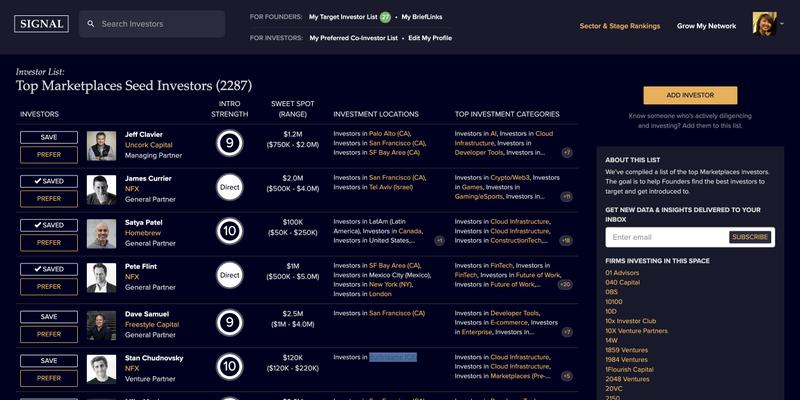Image resolution: width=800 pixels, height=400 pixels.
Task: Save Jeff Clavier to list
Action: click(49, 137)
